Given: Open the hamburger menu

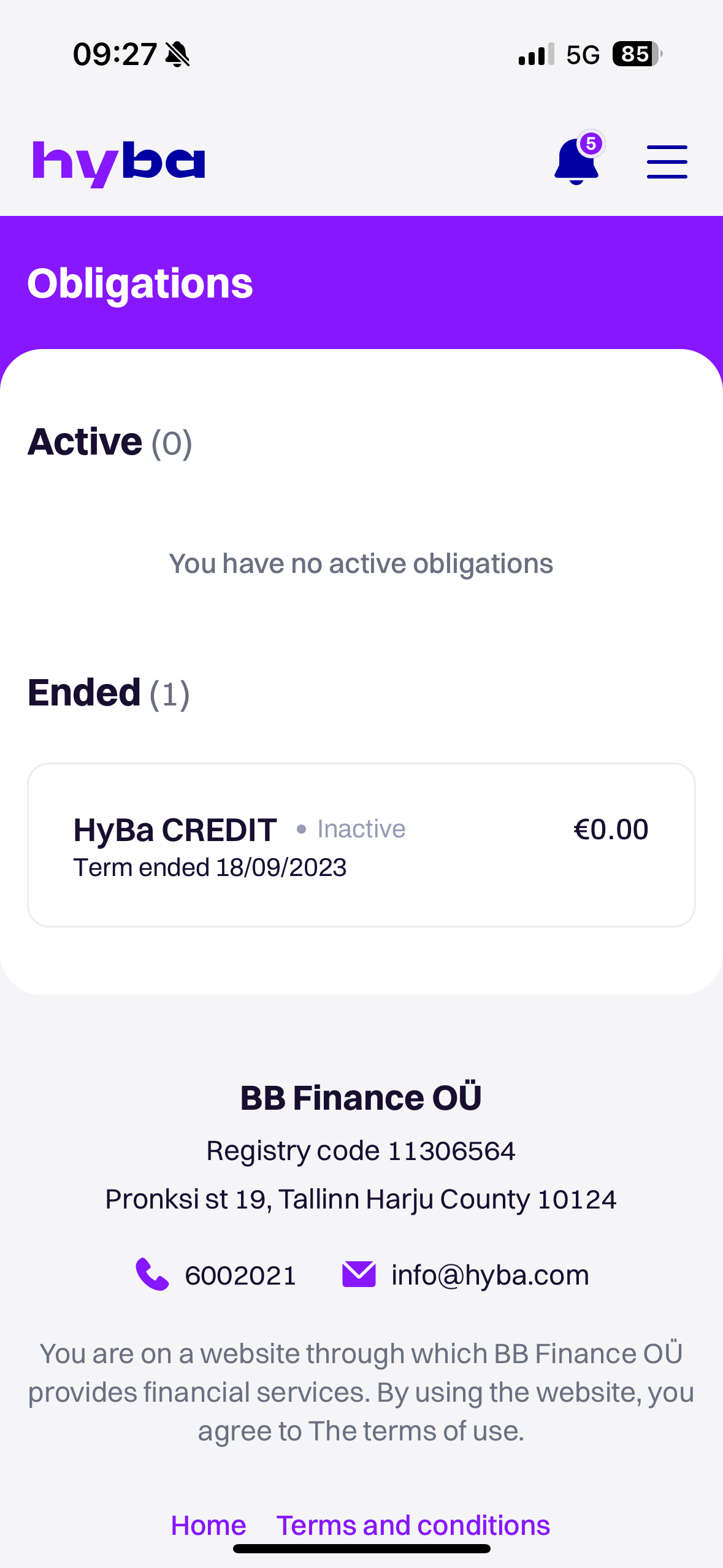Looking at the screenshot, I should [x=667, y=162].
